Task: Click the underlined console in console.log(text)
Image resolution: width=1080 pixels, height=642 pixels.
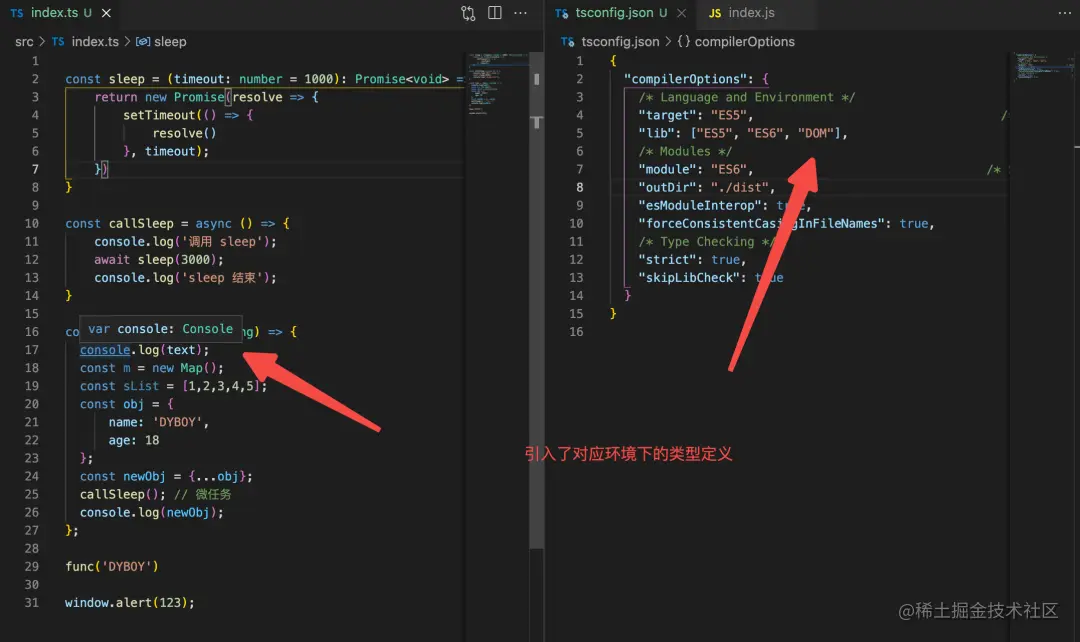Action: point(105,350)
